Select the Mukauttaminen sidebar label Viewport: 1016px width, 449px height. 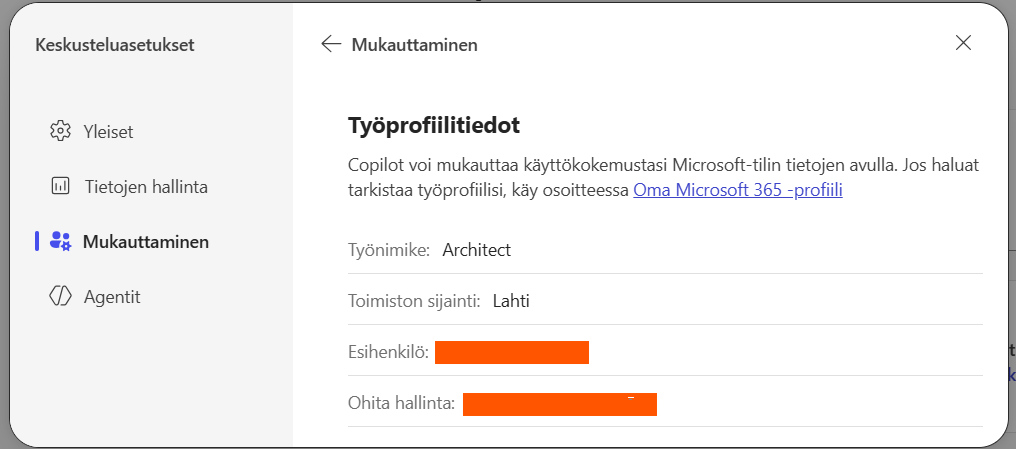point(146,241)
